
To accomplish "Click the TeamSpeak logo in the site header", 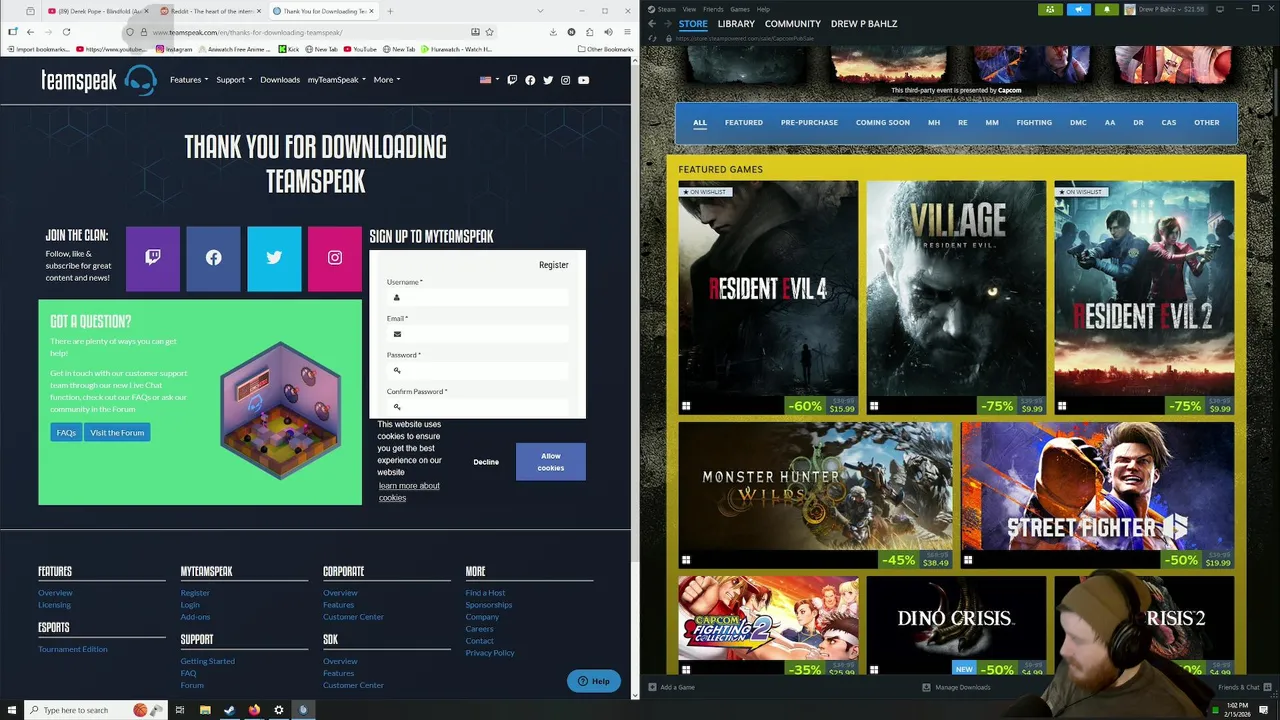I will click(x=98, y=80).
